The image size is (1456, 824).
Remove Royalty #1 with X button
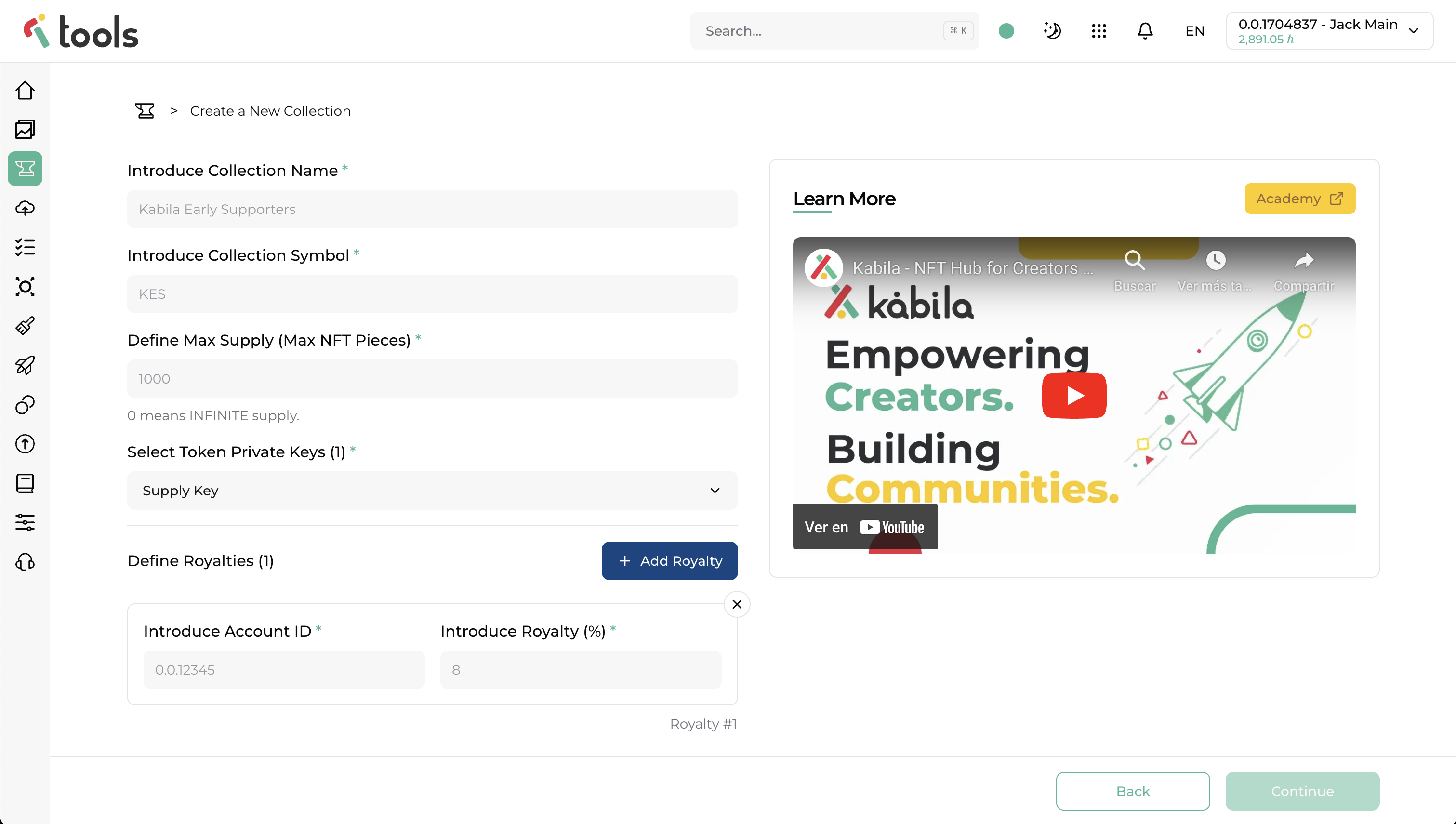(x=737, y=604)
